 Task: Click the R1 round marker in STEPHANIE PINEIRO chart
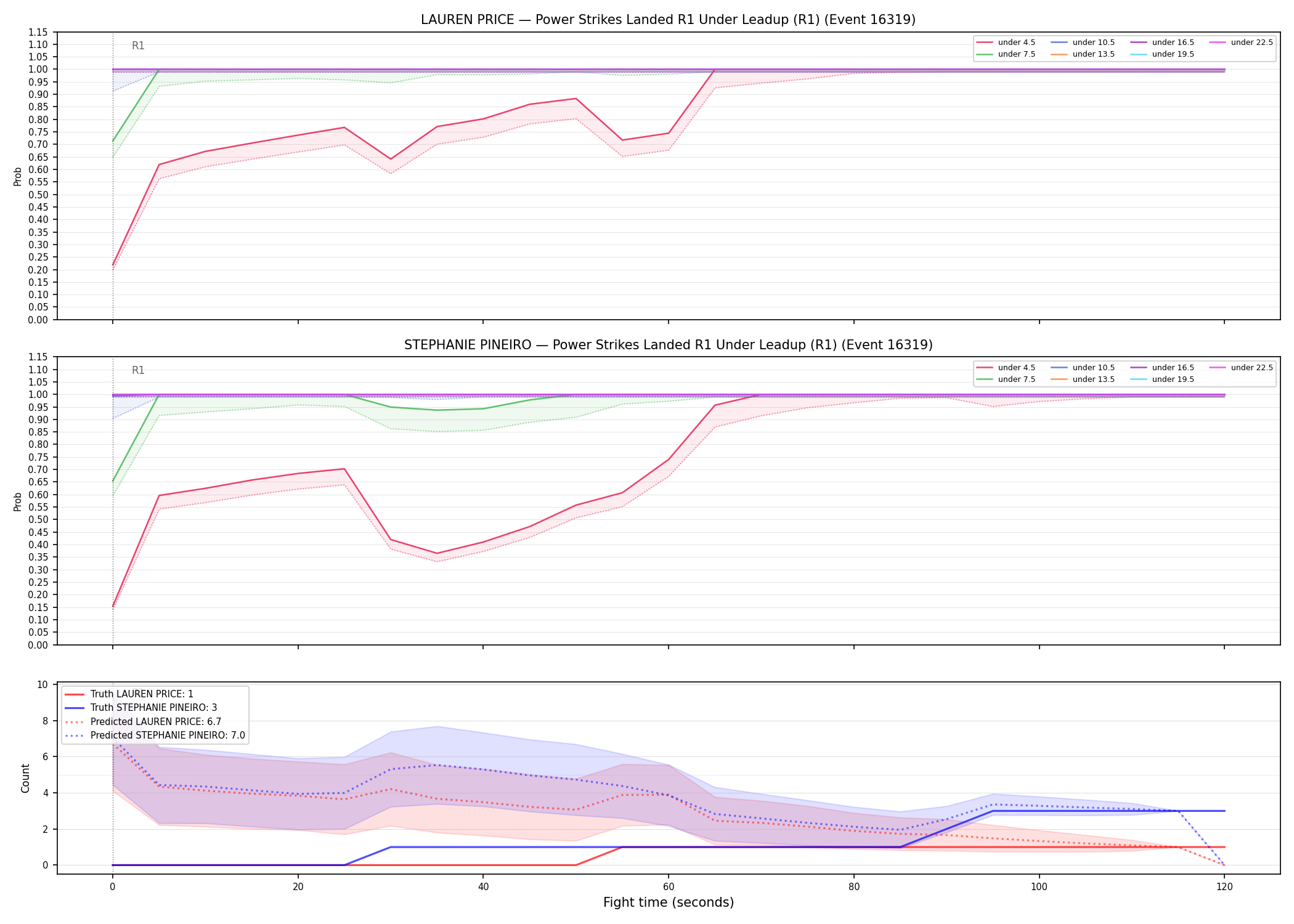click(138, 370)
